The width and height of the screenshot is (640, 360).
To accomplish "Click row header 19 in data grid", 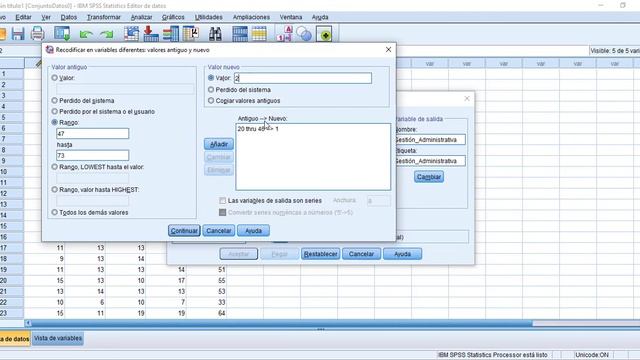I will coord(12,269).
